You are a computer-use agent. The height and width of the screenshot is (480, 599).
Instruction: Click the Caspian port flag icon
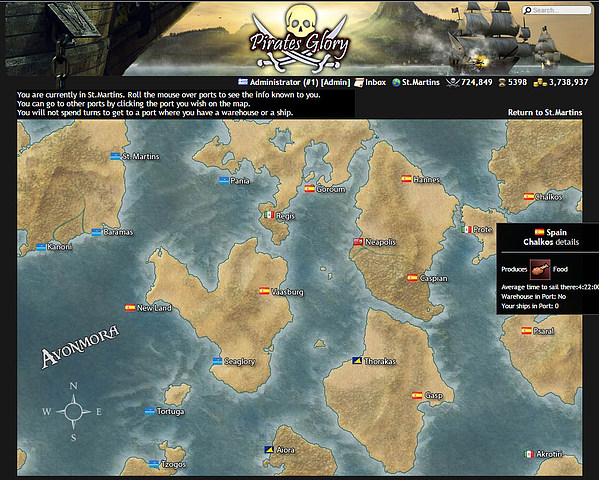tap(412, 278)
